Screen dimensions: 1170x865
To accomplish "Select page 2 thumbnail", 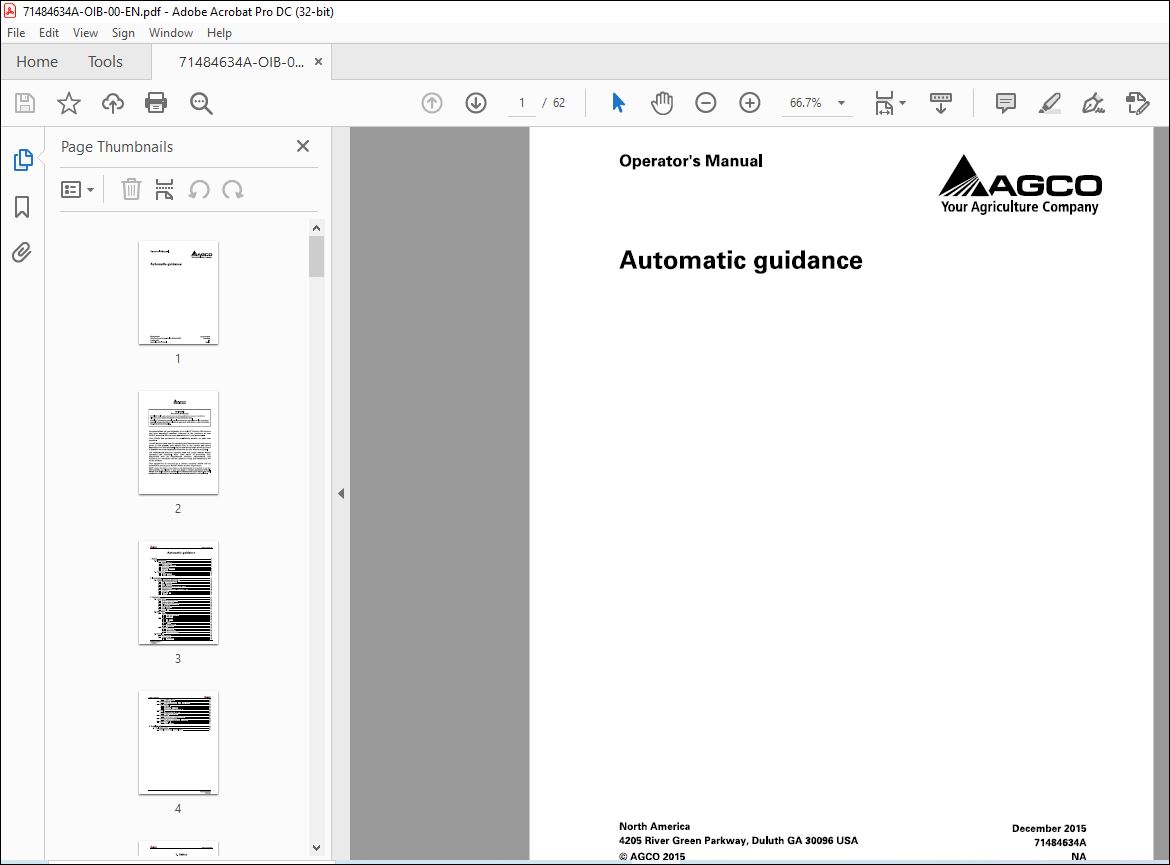I will [178, 443].
